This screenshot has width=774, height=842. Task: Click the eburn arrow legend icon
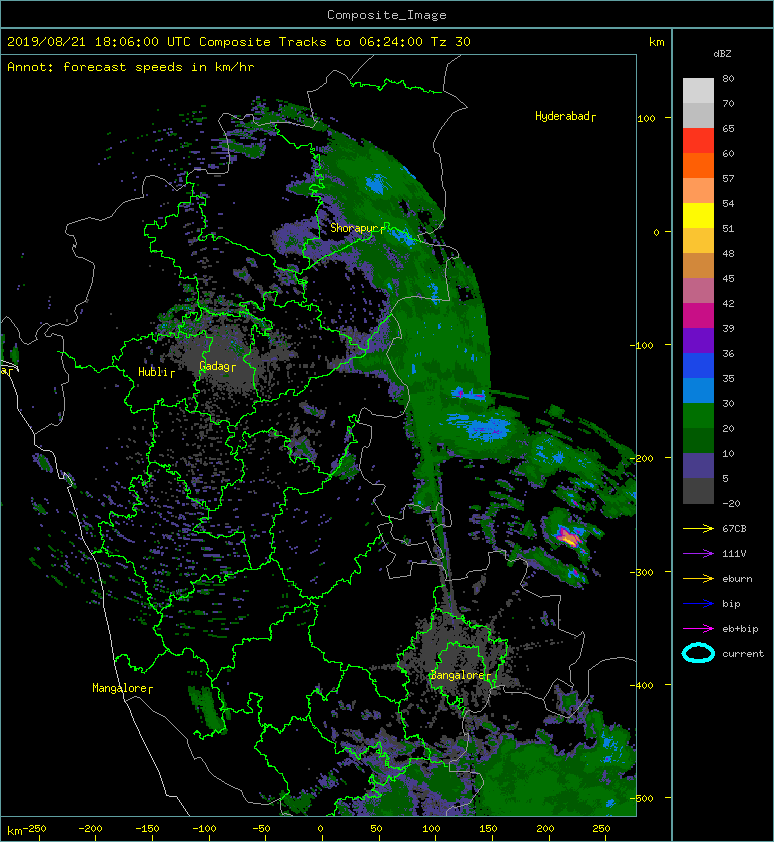(x=698, y=579)
